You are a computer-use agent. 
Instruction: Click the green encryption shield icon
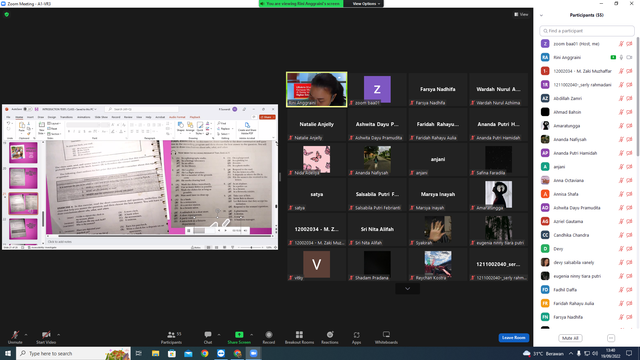tap(7, 14)
